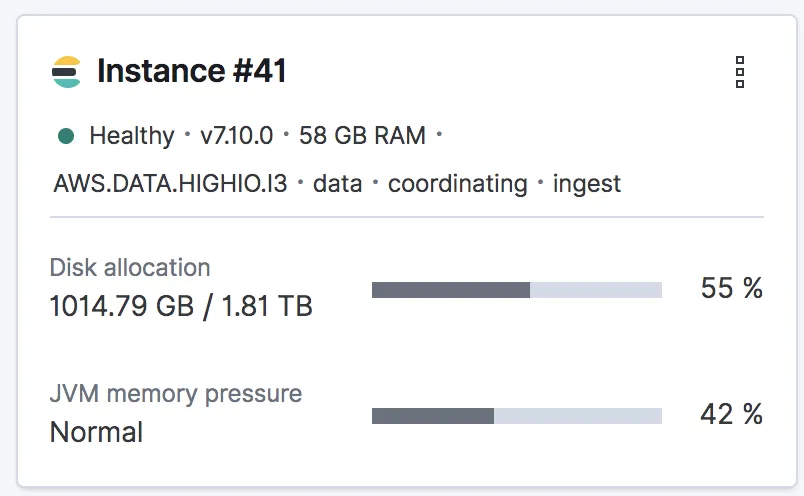Select the Normal memory pressure status
The image size is (804, 496).
click(x=96, y=432)
